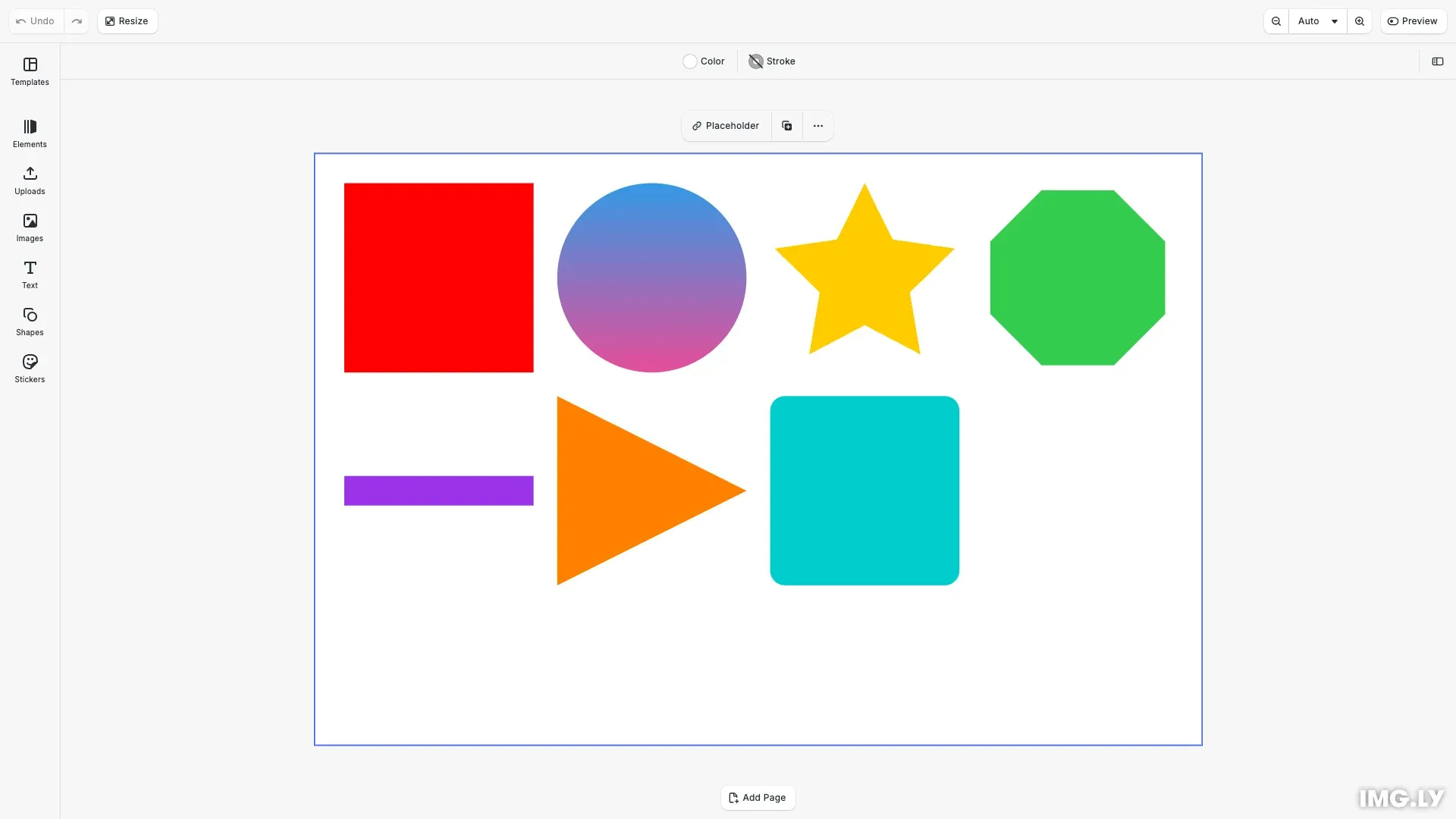1456x819 pixels.
Task: Toggle the Stroke setting
Action: click(x=771, y=61)
